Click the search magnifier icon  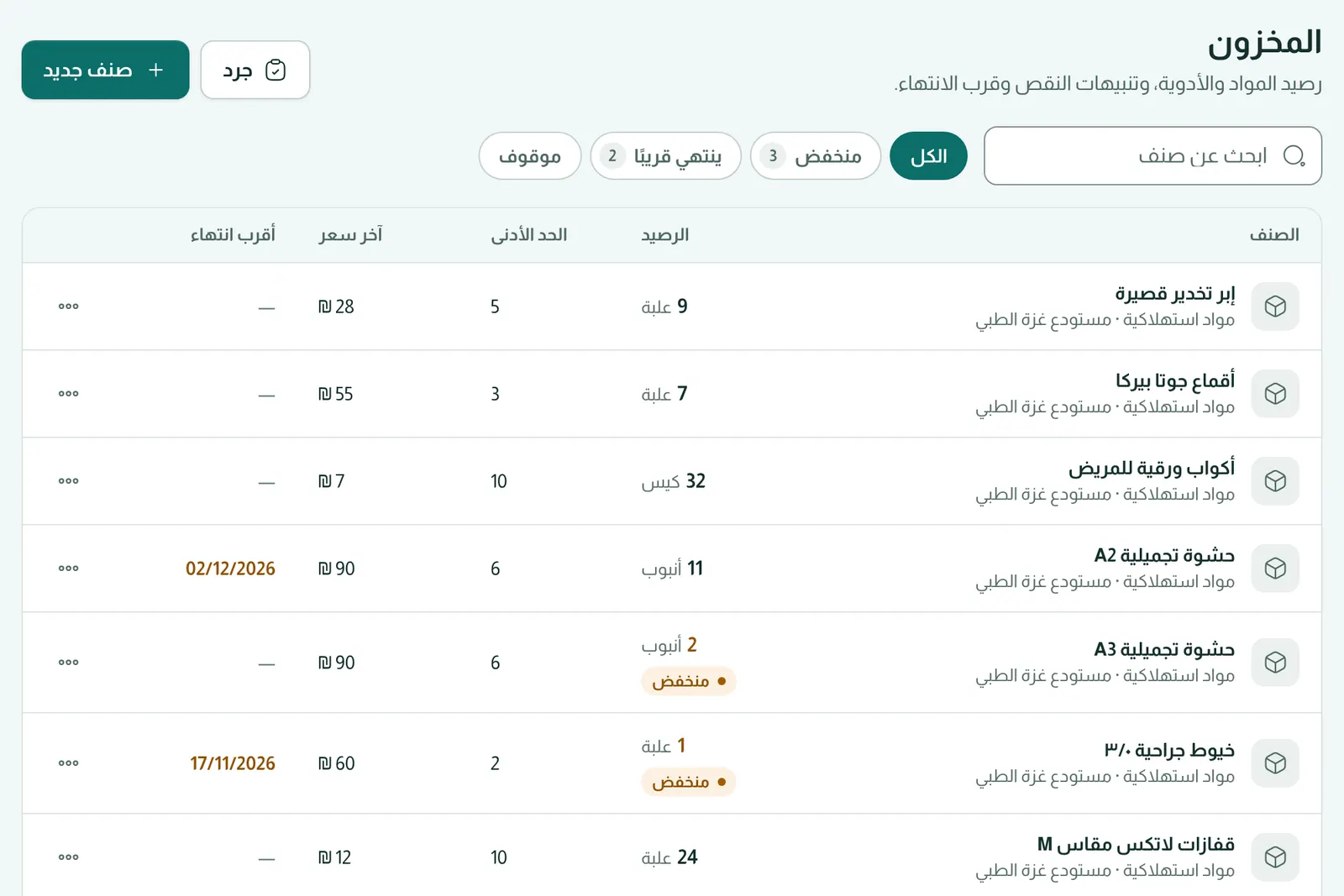1294,155
